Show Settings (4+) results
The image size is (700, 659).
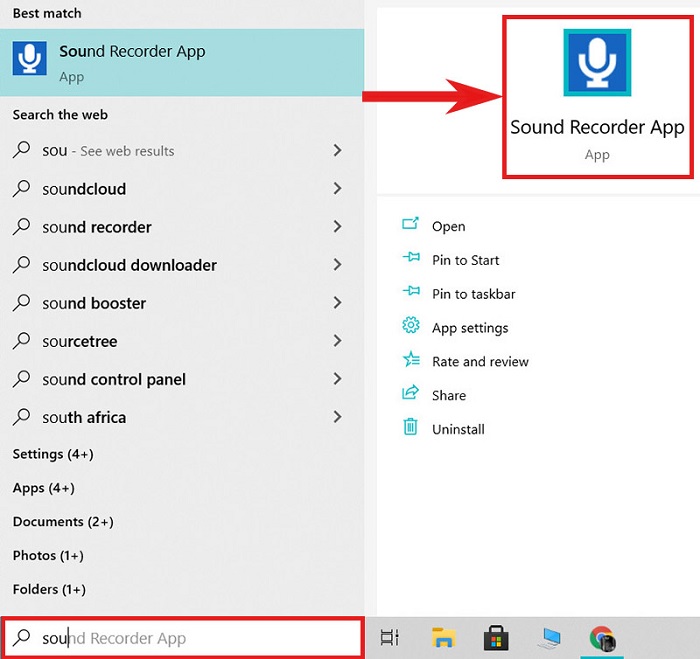[53, 454]
